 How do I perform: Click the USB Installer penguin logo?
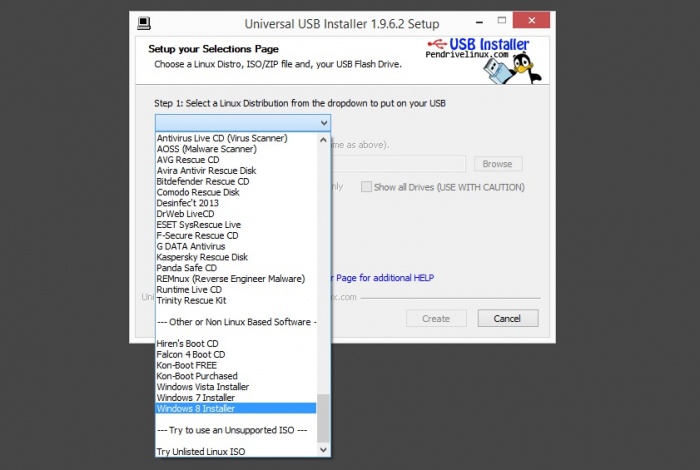(484, 61)
